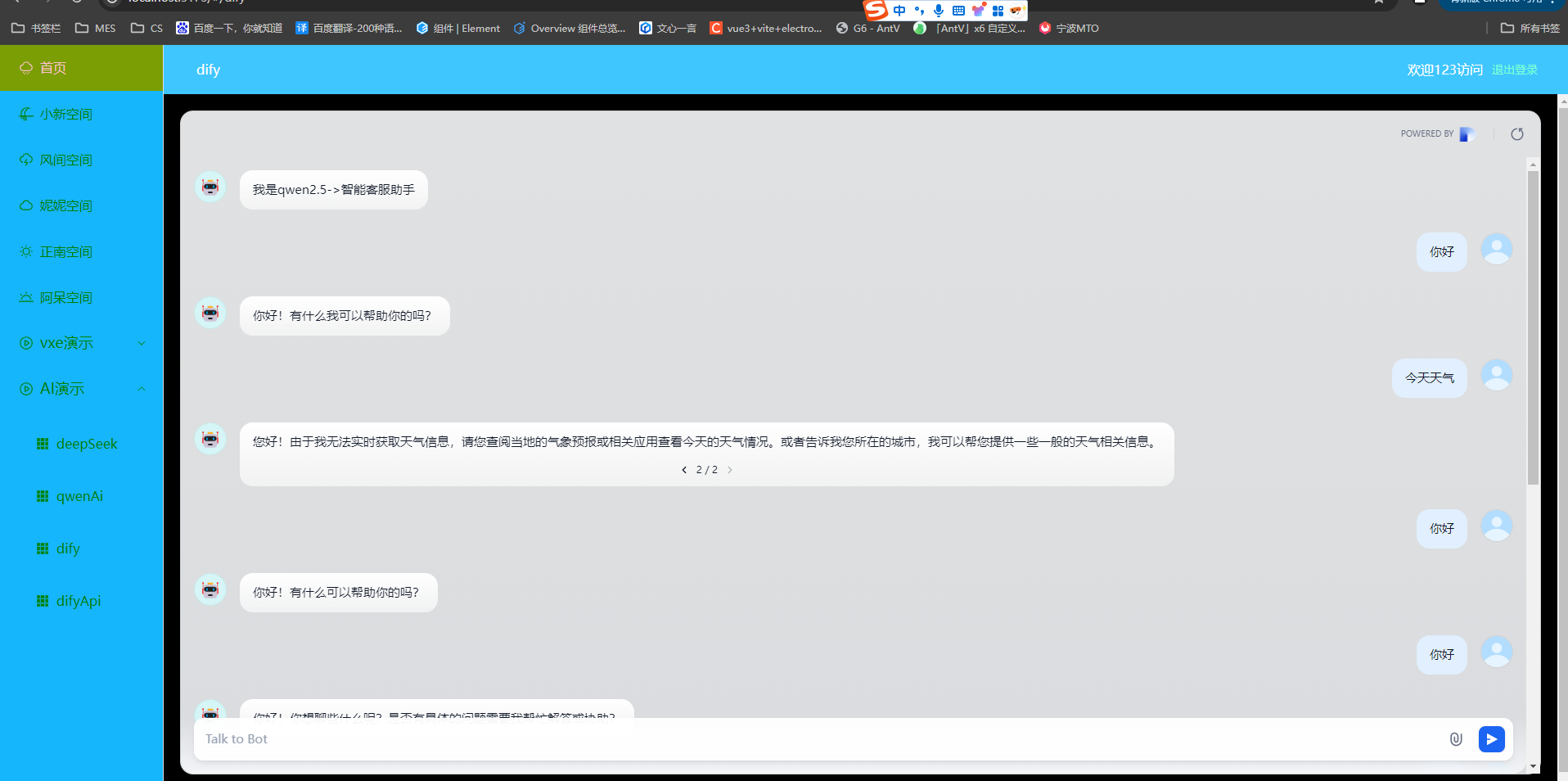Image resolution: width=1568 pixels, height=781 pixels.
Task: Click the Talk to Bot input field
Action: (x=491, y=738)
